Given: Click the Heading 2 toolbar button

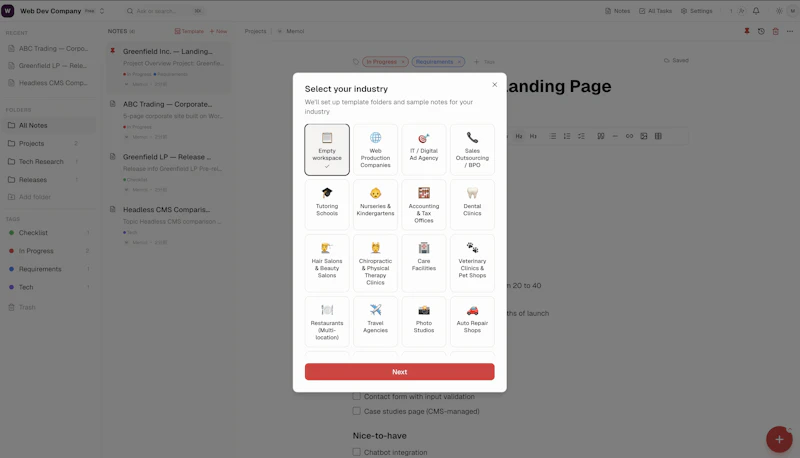Looking at the screenshot, I should (x=519, y=136).
